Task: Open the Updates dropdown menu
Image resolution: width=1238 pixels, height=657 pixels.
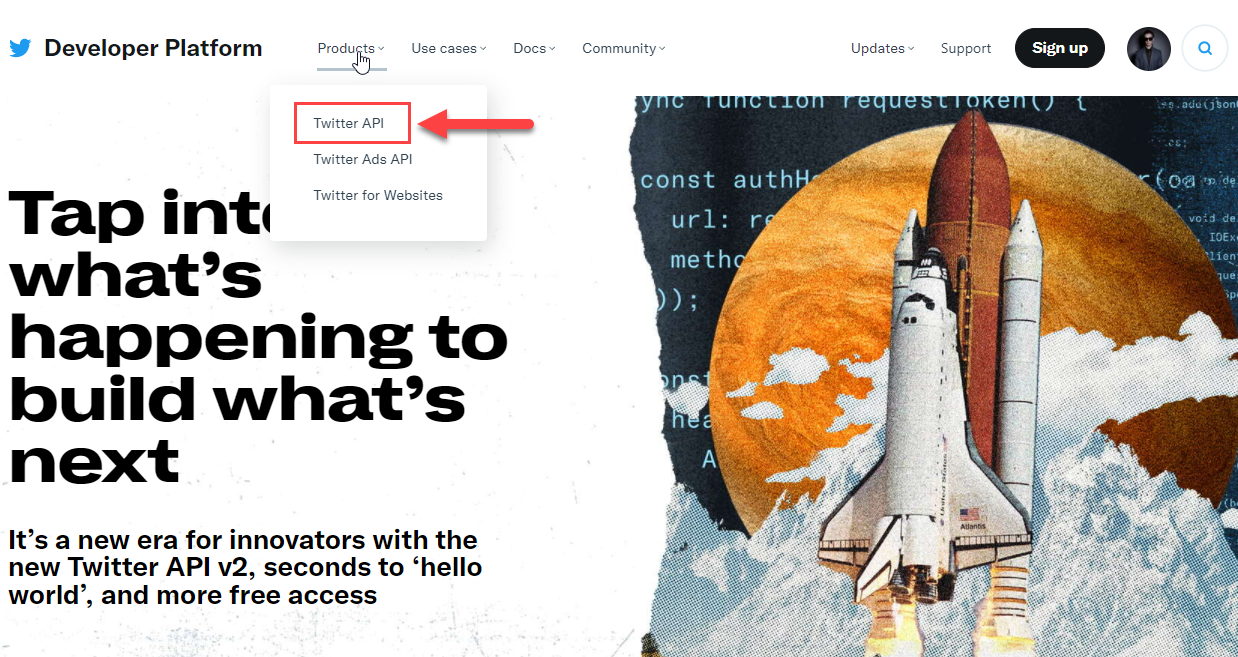Action: click(883, 48)
